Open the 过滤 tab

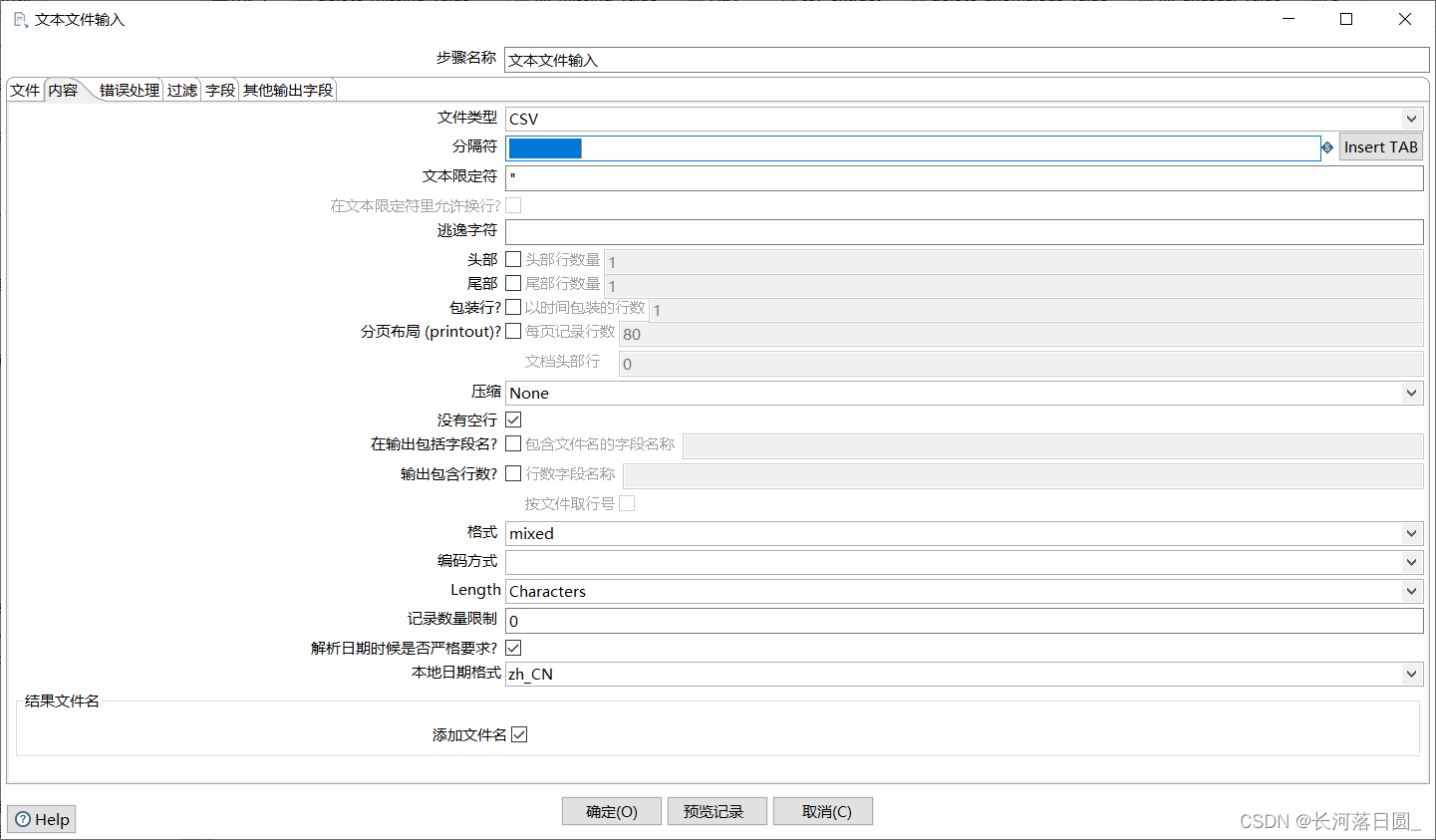(182, 90)
